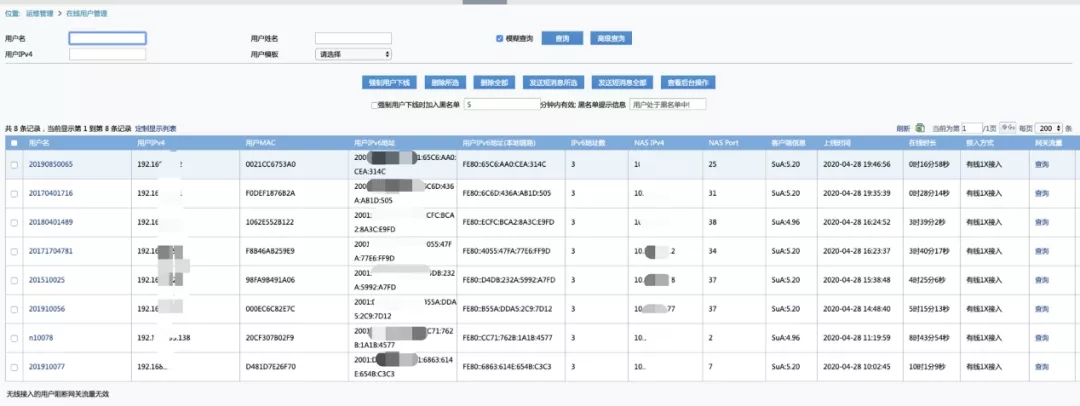Click the 在线用户管理 breadcrumb
The width and height of the screenshot is (1080, 406).
pos(86,15)
